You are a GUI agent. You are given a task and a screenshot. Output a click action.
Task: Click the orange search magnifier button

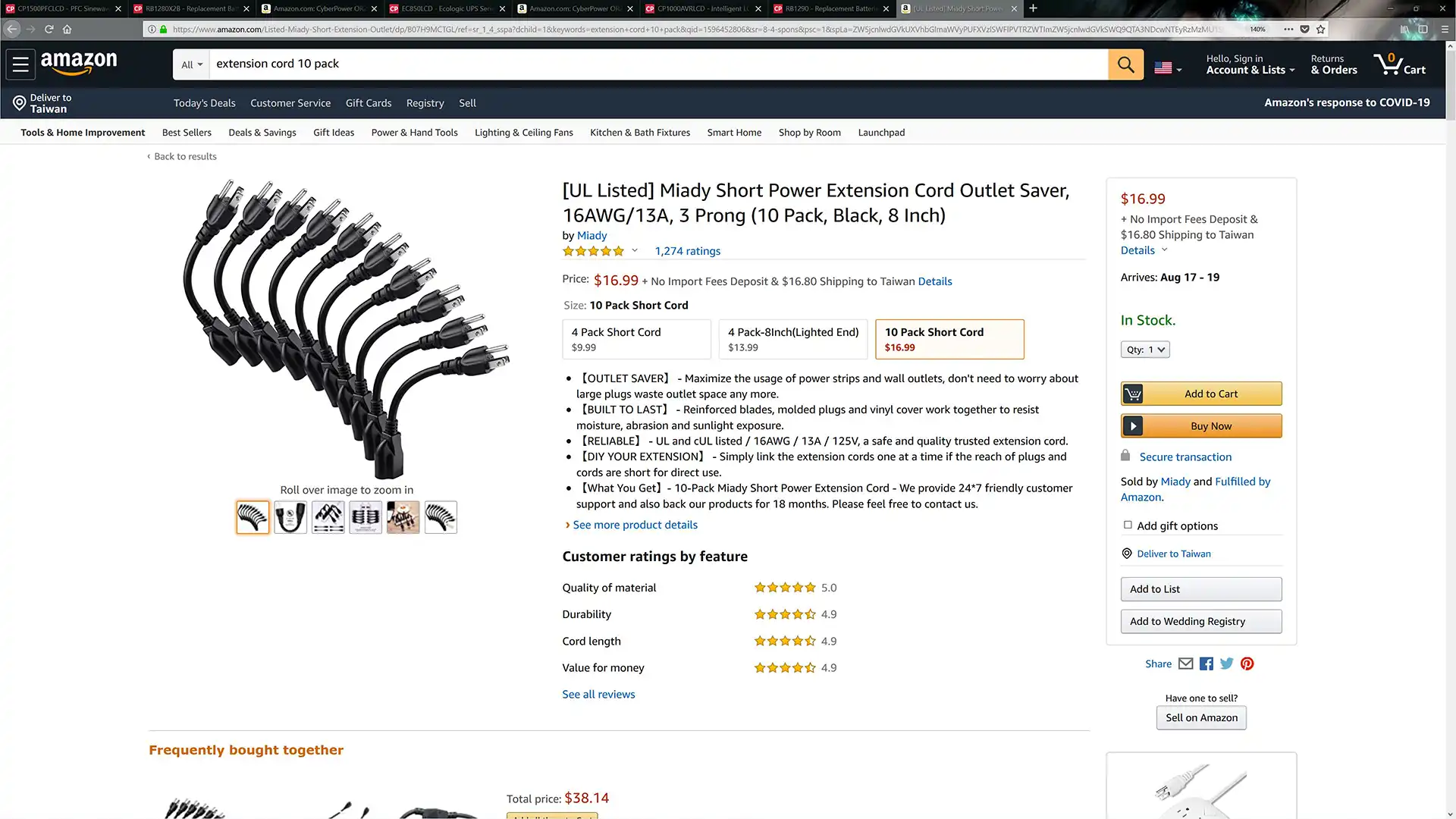1125,64
